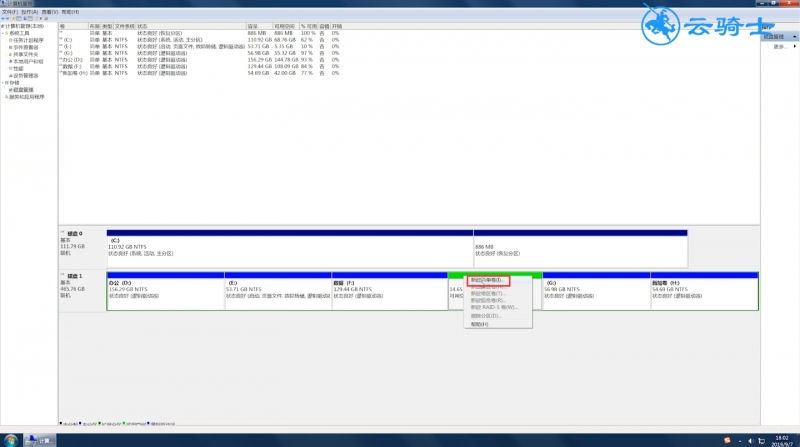Select the (G:) row in volume list

click(199, 53)
